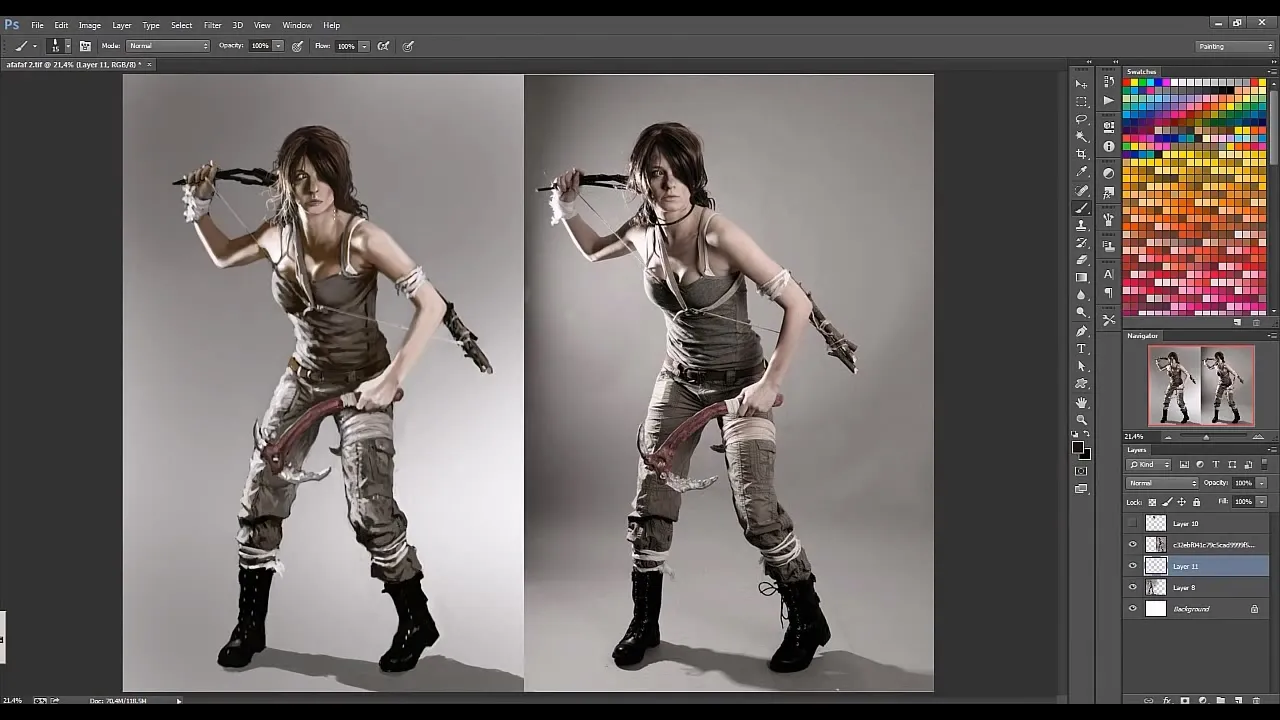Open the Image menu
1280x720 pixels.
(x=90, y=25)
